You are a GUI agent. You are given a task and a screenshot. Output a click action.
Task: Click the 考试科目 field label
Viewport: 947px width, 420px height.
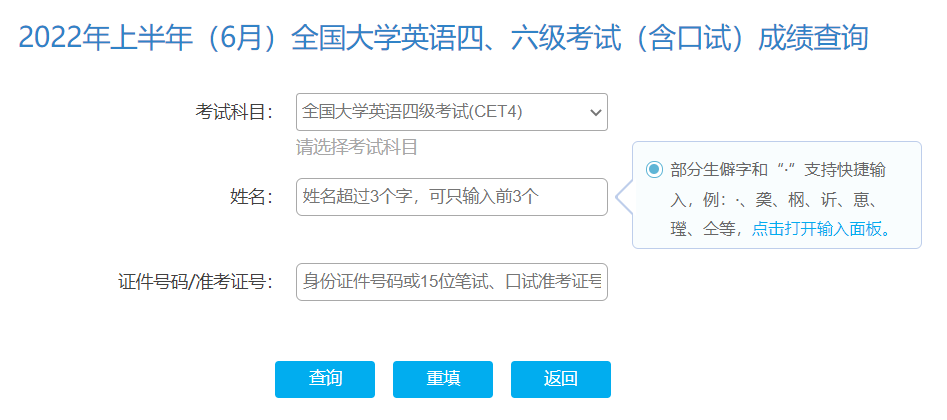tap(234, 112)
